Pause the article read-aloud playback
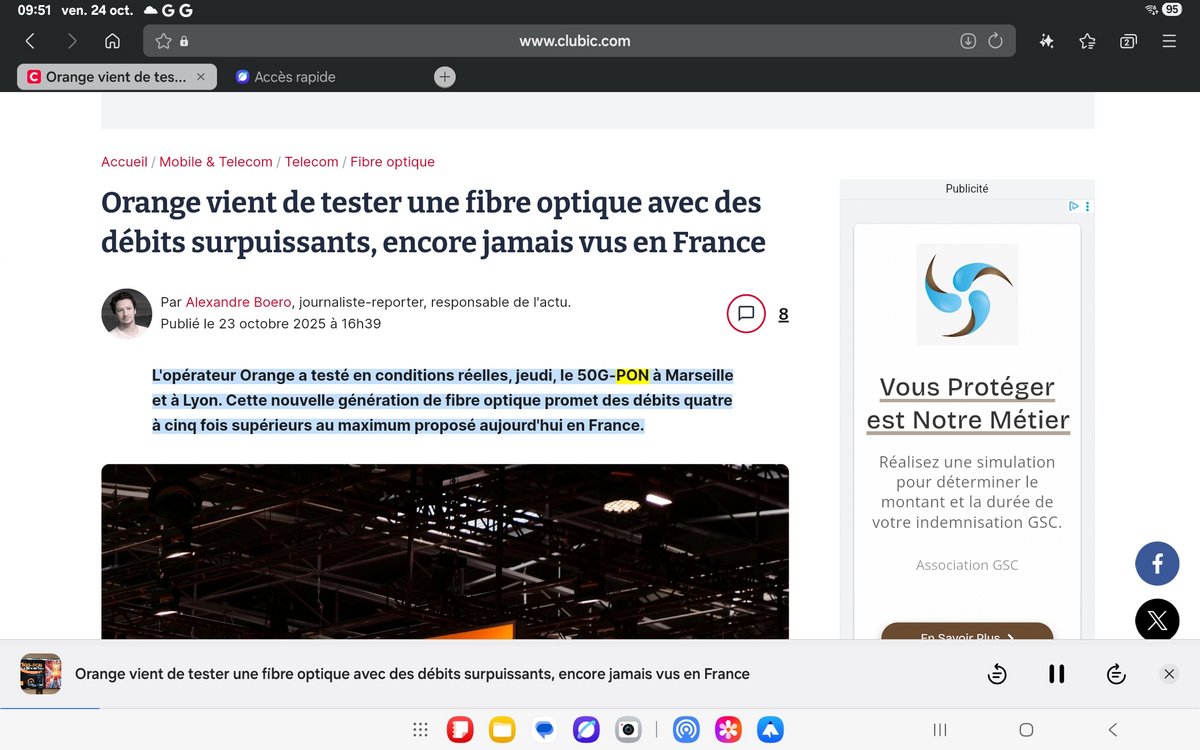The image size is (1200, 750). (1056, 674)
